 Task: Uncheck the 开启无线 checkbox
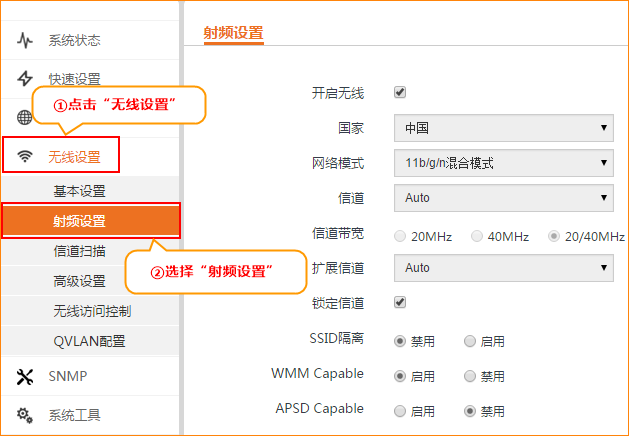pos(400,92)
